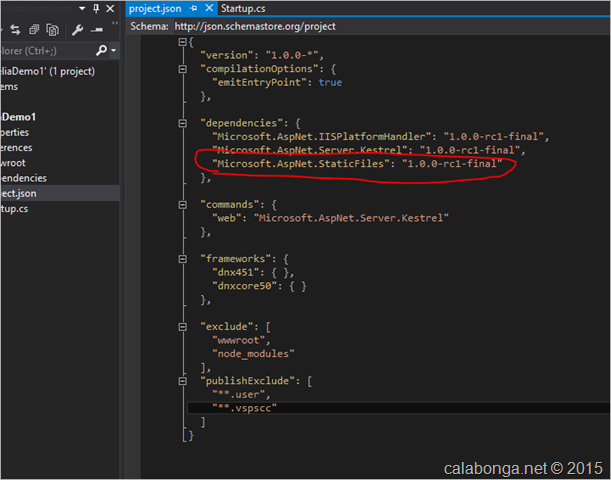Click the "version" key text
611x480 pixels.
pyautogui.click(x=226, y=55)
